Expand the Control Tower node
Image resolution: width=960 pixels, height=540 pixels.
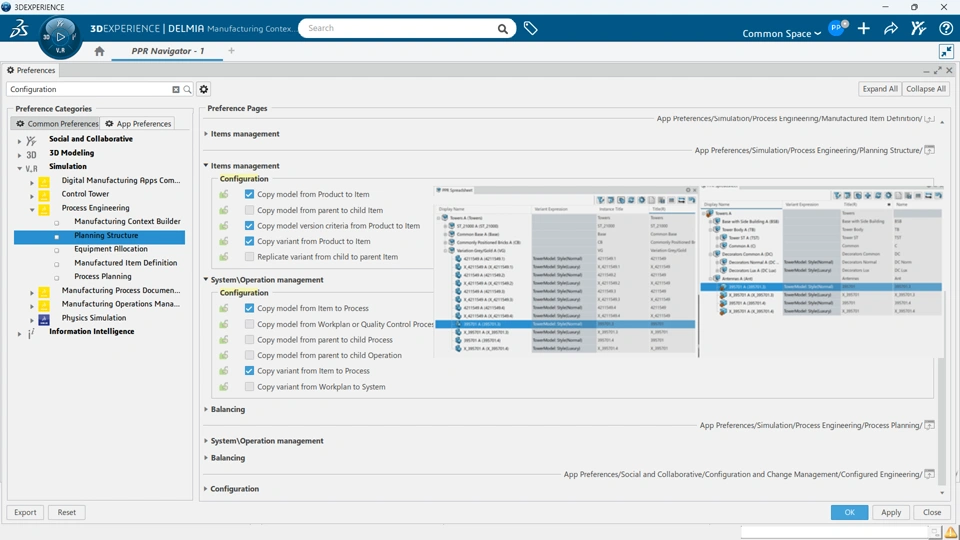pos(32,196)
